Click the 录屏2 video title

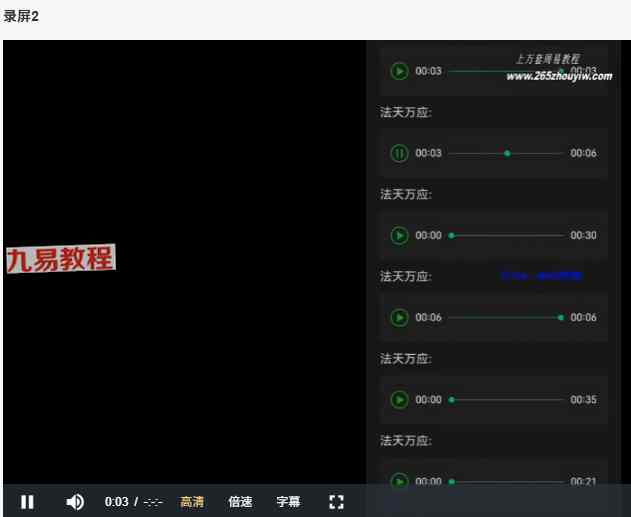(21, 17)
